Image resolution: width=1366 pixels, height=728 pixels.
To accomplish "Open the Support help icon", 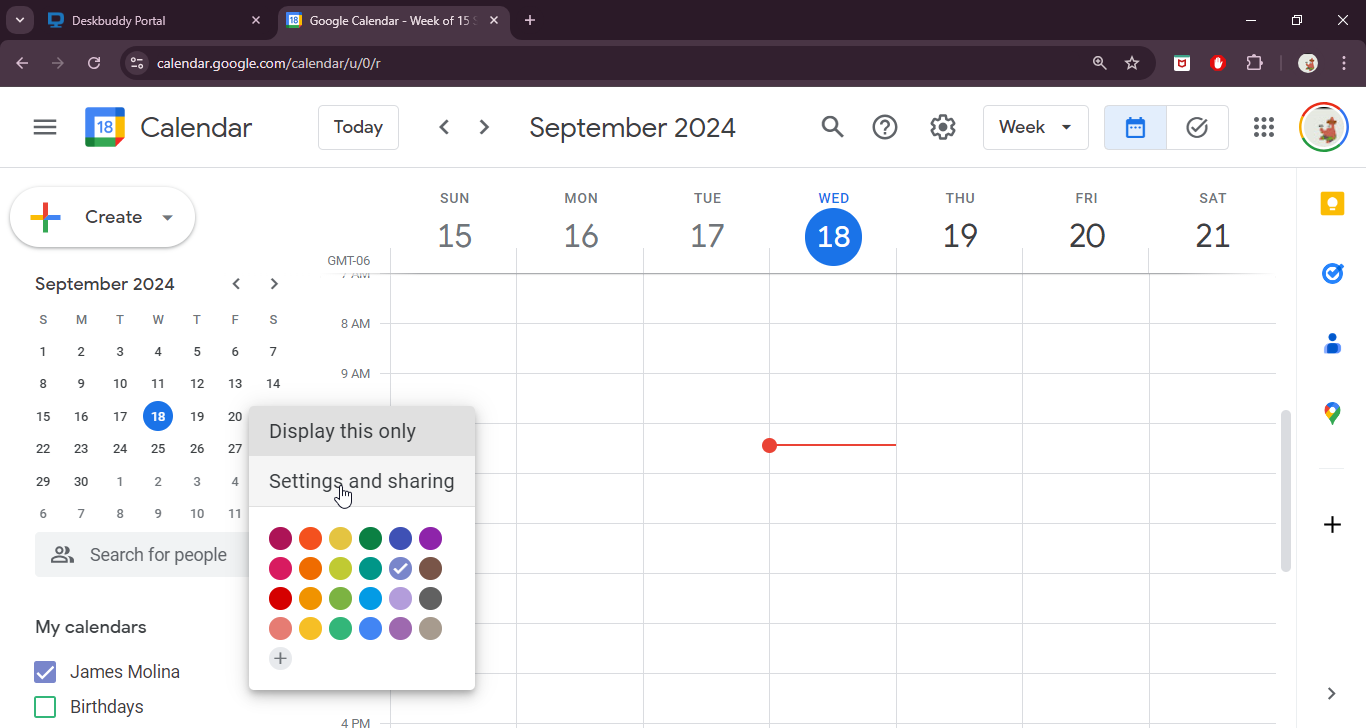I will [x=885, y=127].
